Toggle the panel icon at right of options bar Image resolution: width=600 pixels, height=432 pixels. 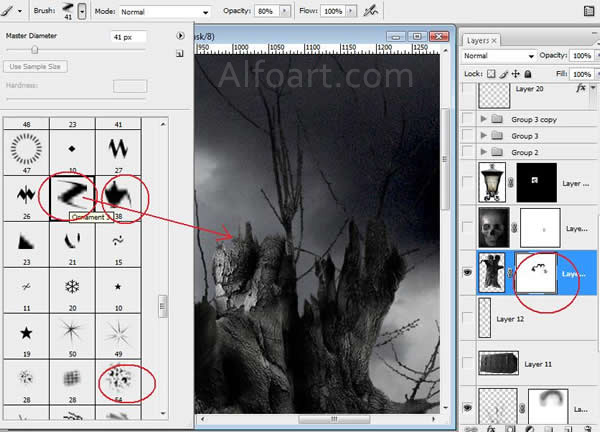(x=589, y=11)
